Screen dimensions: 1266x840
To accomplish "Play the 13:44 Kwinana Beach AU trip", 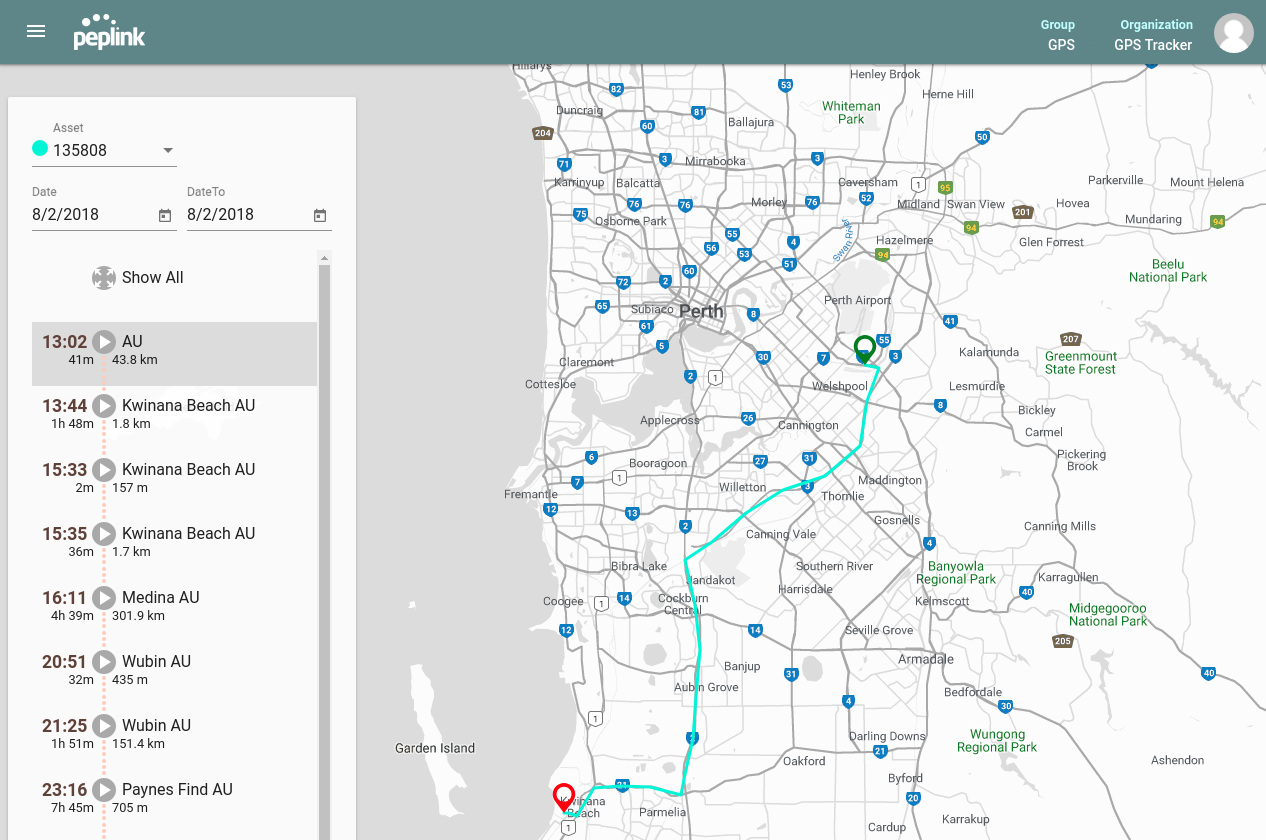I will click(x=105, y=405).
